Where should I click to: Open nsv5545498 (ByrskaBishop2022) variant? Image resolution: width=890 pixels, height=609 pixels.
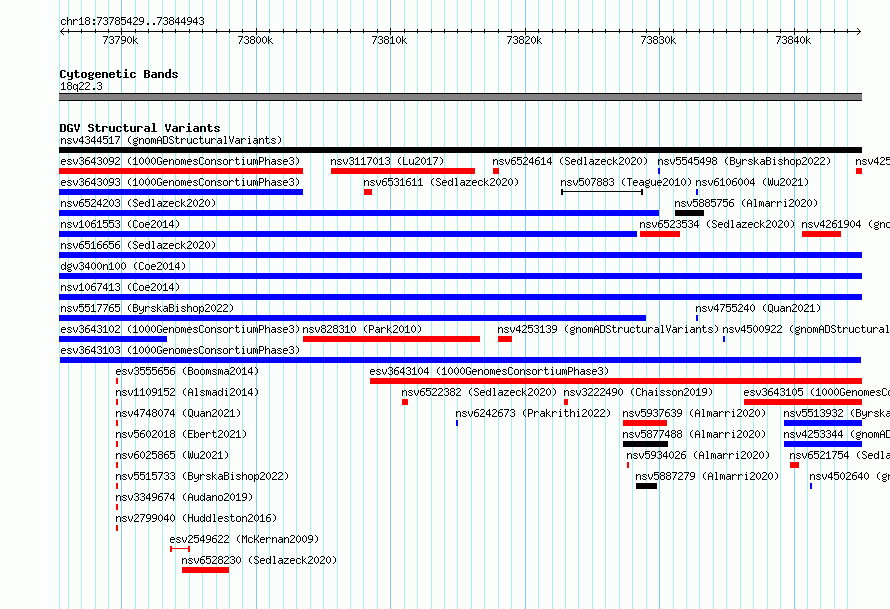pos(744,161)
